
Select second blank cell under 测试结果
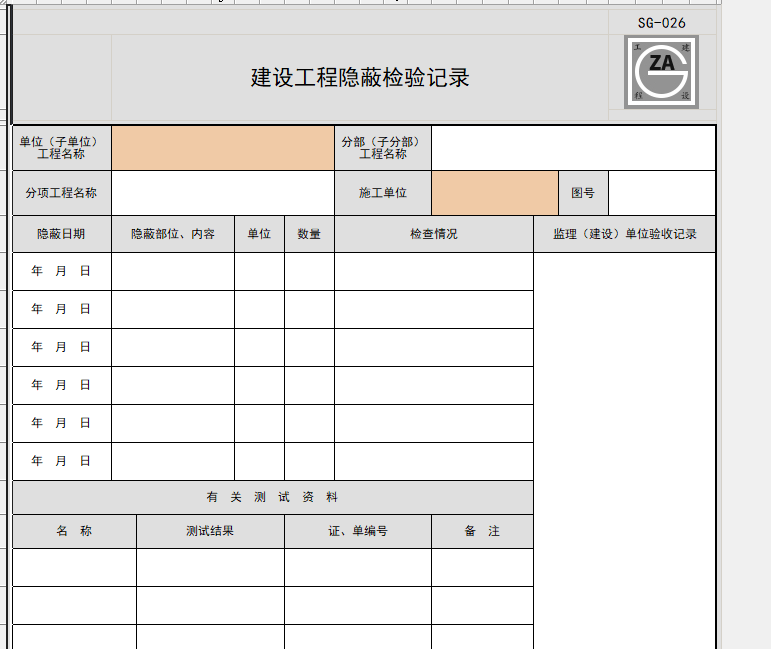coord(210,606)
